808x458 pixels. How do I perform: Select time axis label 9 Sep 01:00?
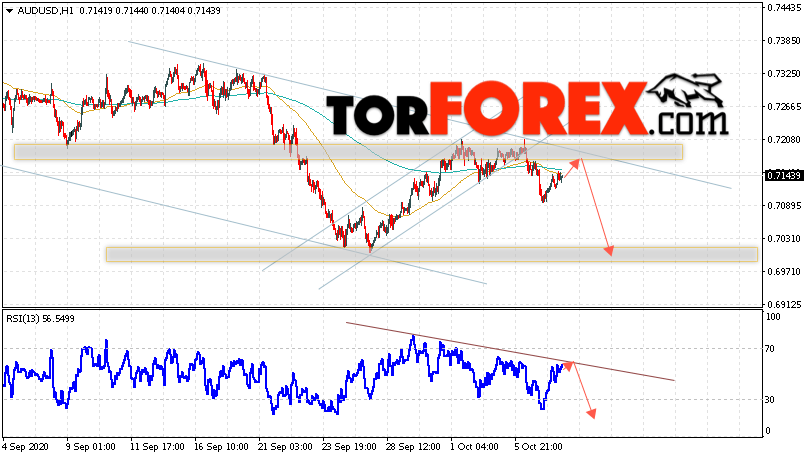(91, 447)
